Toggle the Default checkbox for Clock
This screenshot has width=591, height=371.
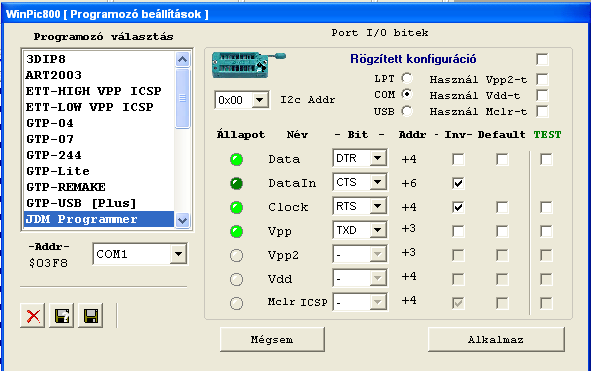[x=502, y=207]
